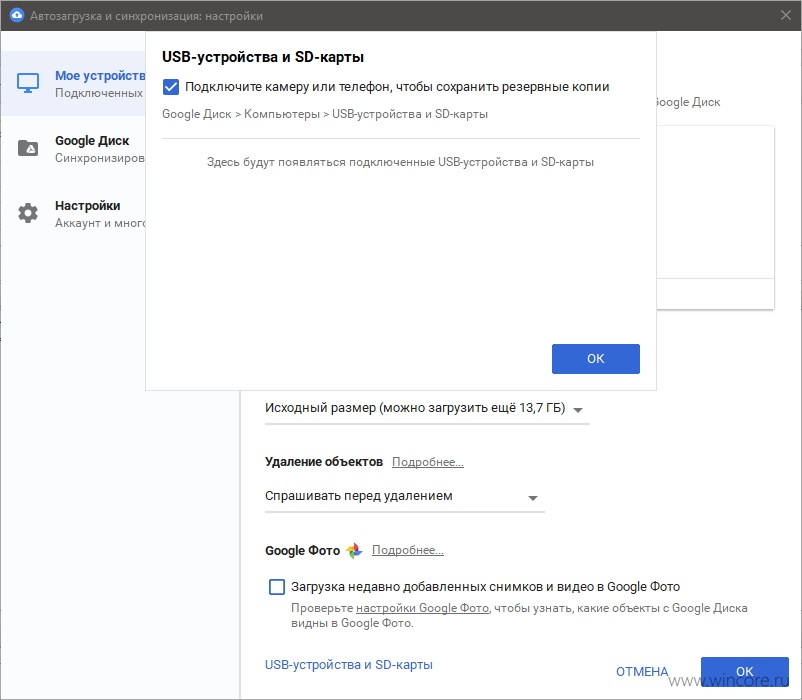Image resolution: width=802 pixels, height=700 pixels.
Task: Click the Google Диск > Компьютеры path text
Action: coord(325,114)
